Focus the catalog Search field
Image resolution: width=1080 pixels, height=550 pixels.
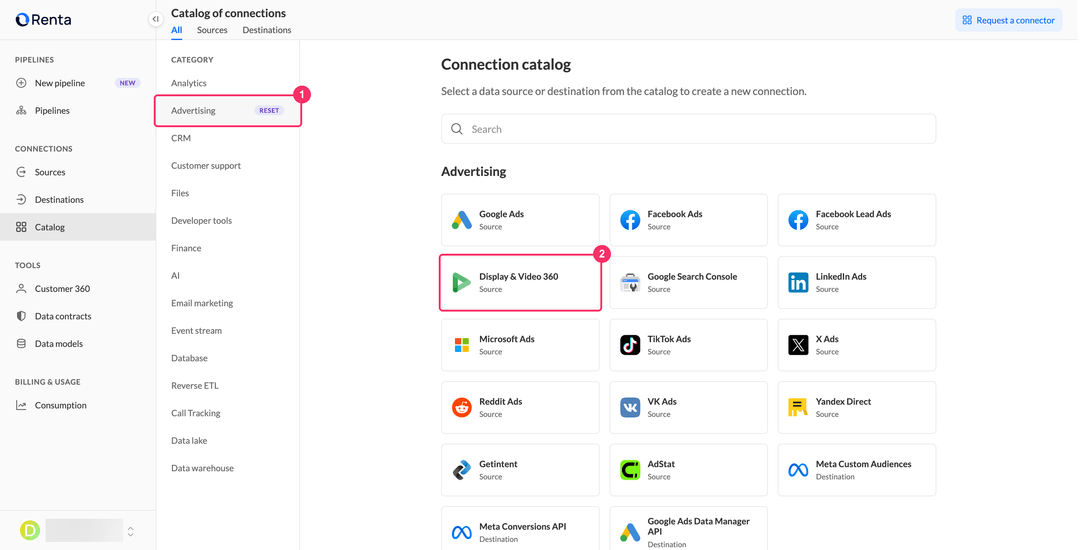tap(688, 129)
